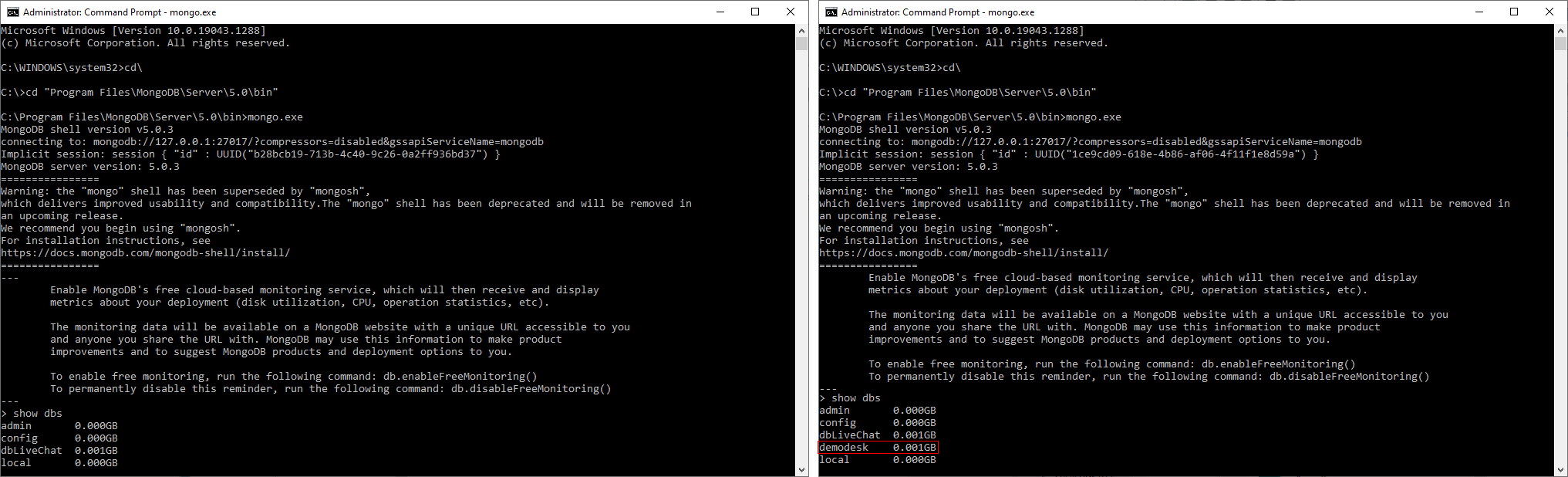Minimize the right Command Prompt window

click(x=1479, y=12)
